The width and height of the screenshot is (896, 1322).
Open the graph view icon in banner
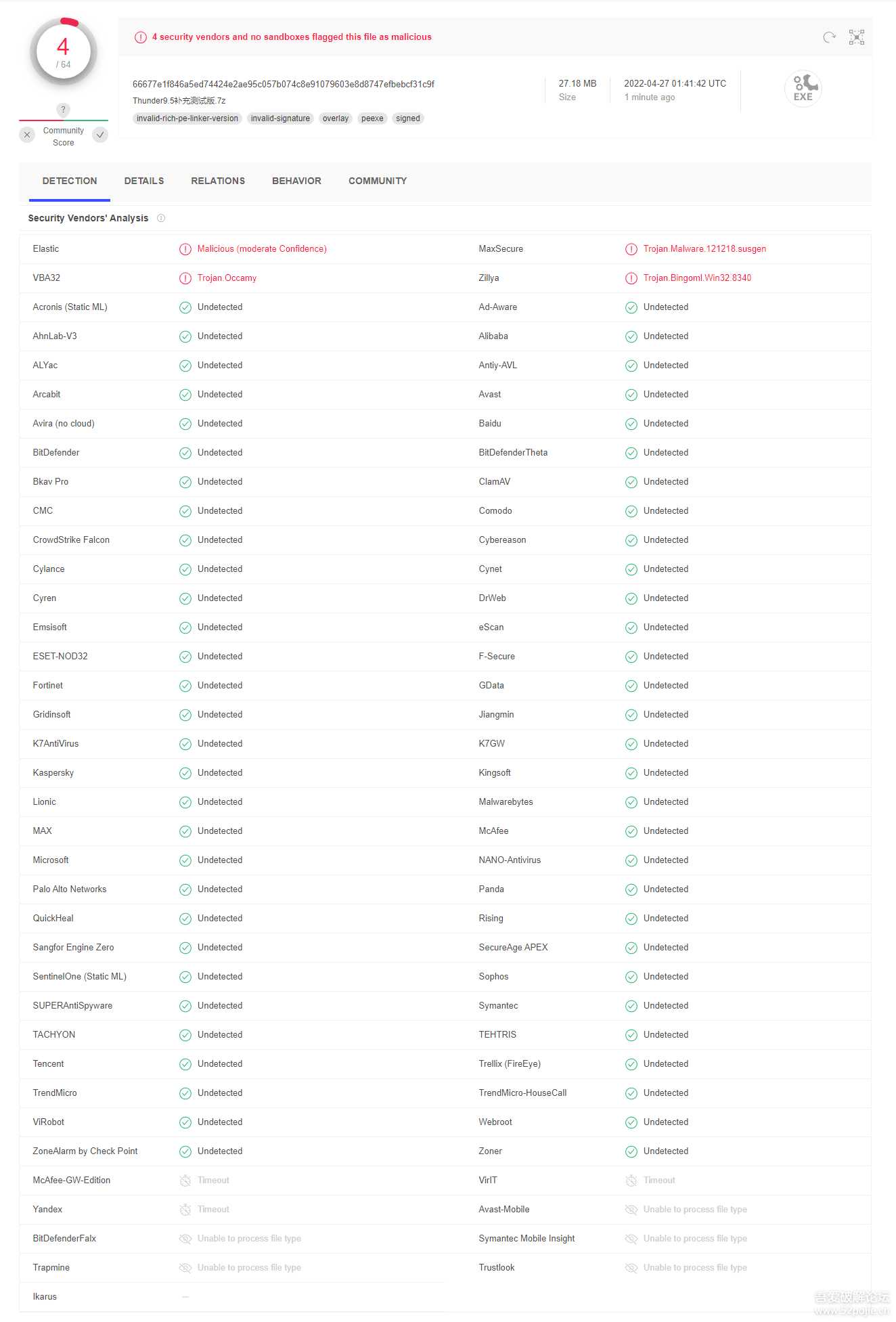857,37
